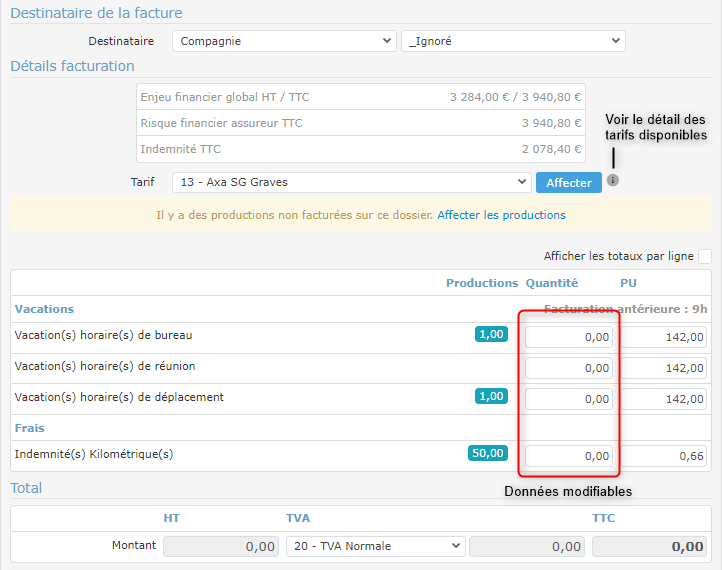The width and height of the screenshot is (722, 570).
Task: Click the 1,00 production badge for déplacement
Action: click(491, 396)
